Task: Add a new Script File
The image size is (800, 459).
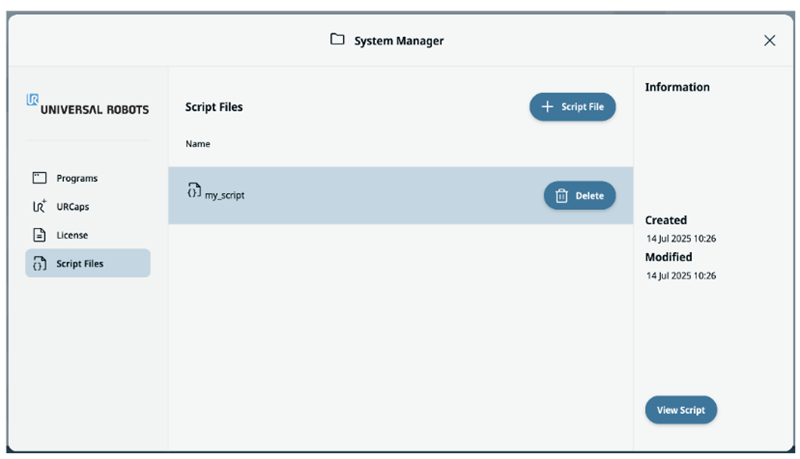Action: click(573, 107)
